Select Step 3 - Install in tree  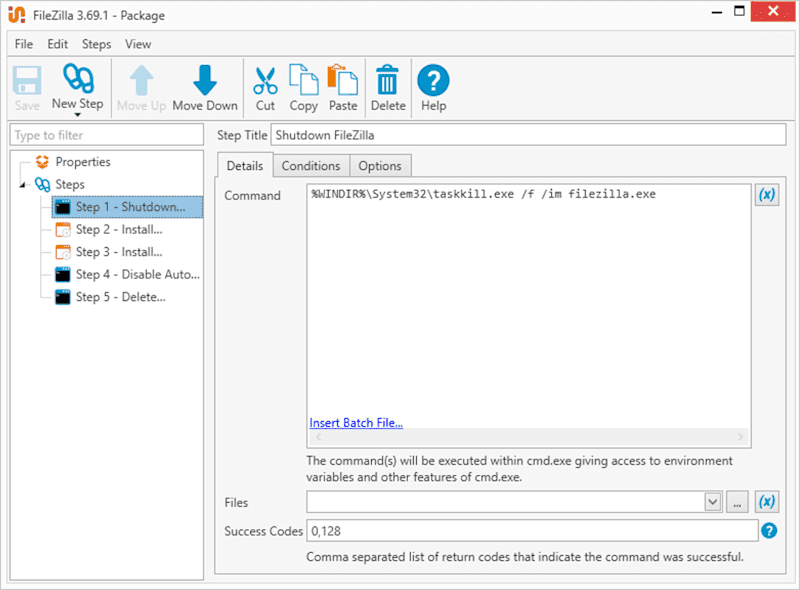click(x=119, y=252)
